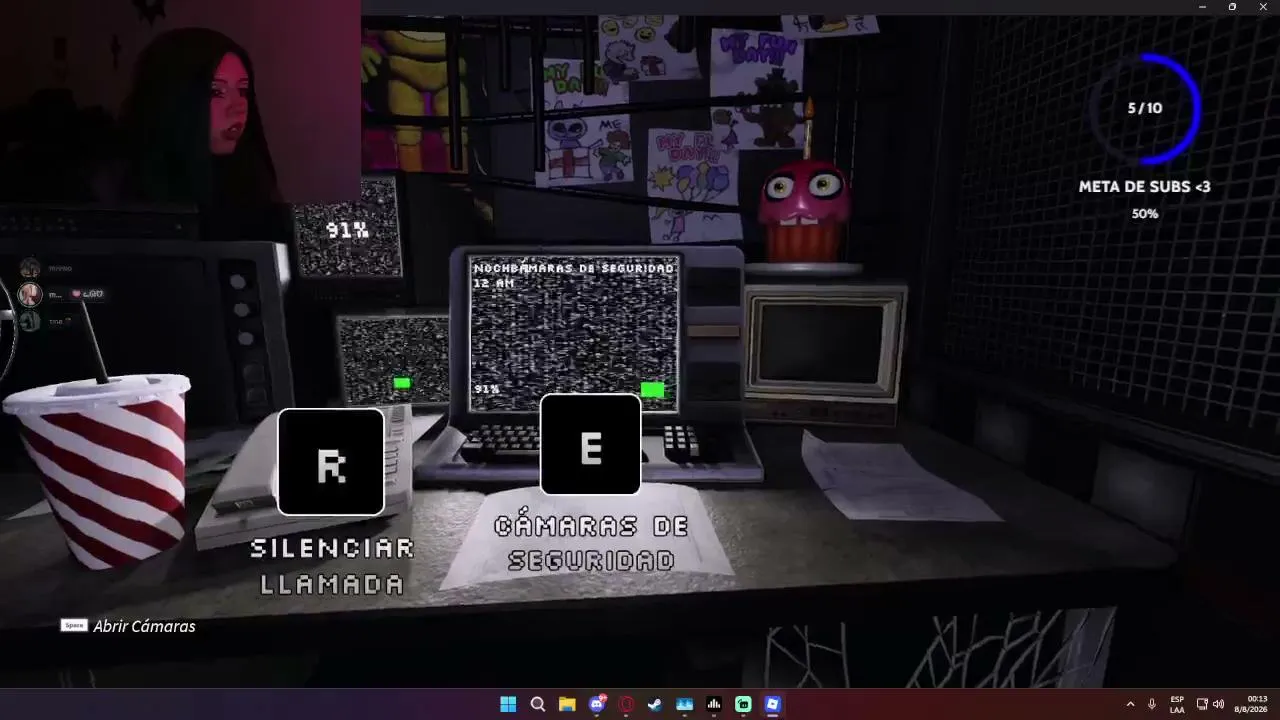Click the central security camera monitor screen

574,333
